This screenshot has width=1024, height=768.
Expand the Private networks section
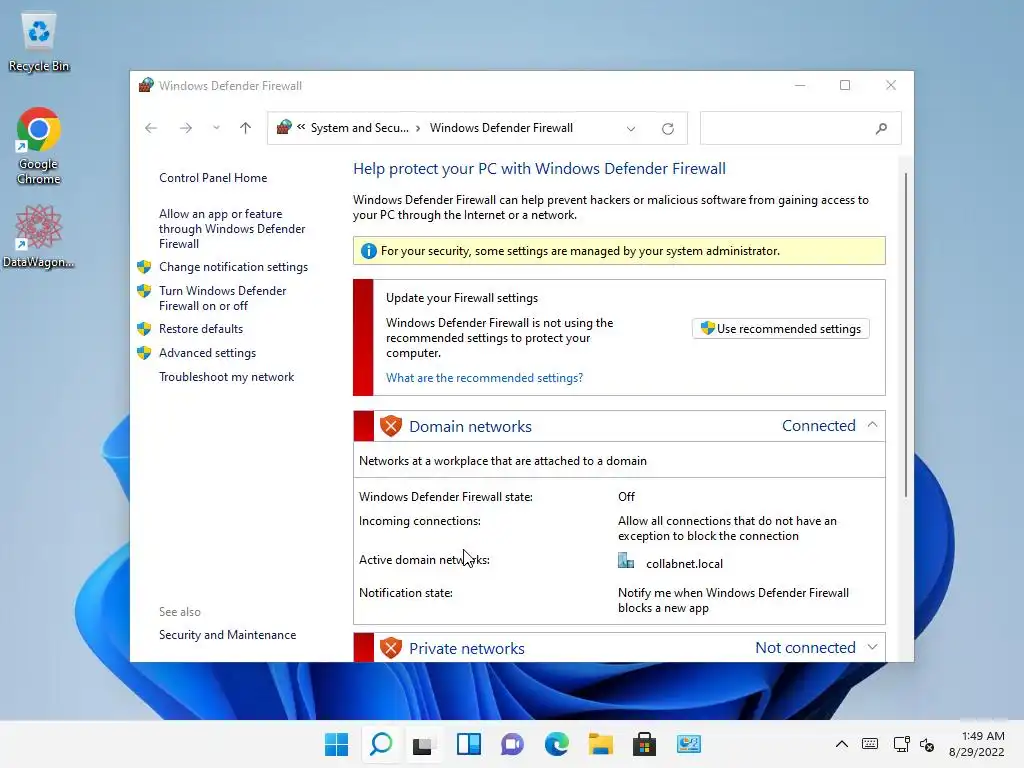pyautogui.click(x=872, y=647)
